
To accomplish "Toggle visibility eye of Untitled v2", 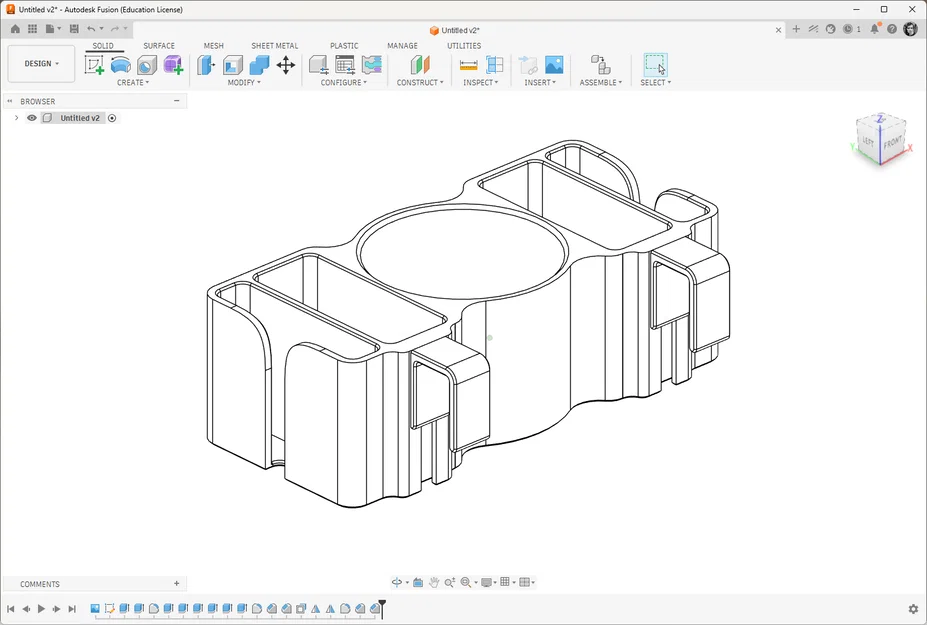I will coord(32,118).
